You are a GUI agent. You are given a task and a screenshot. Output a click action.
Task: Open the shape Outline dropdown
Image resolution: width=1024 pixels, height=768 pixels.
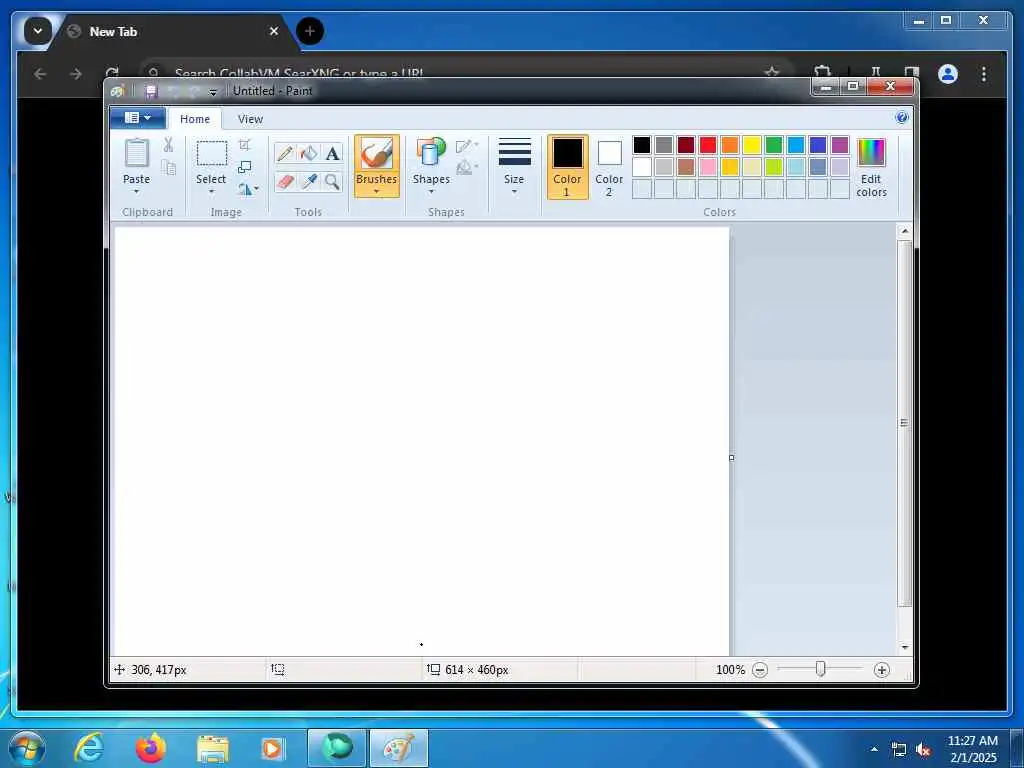(467, 145)
